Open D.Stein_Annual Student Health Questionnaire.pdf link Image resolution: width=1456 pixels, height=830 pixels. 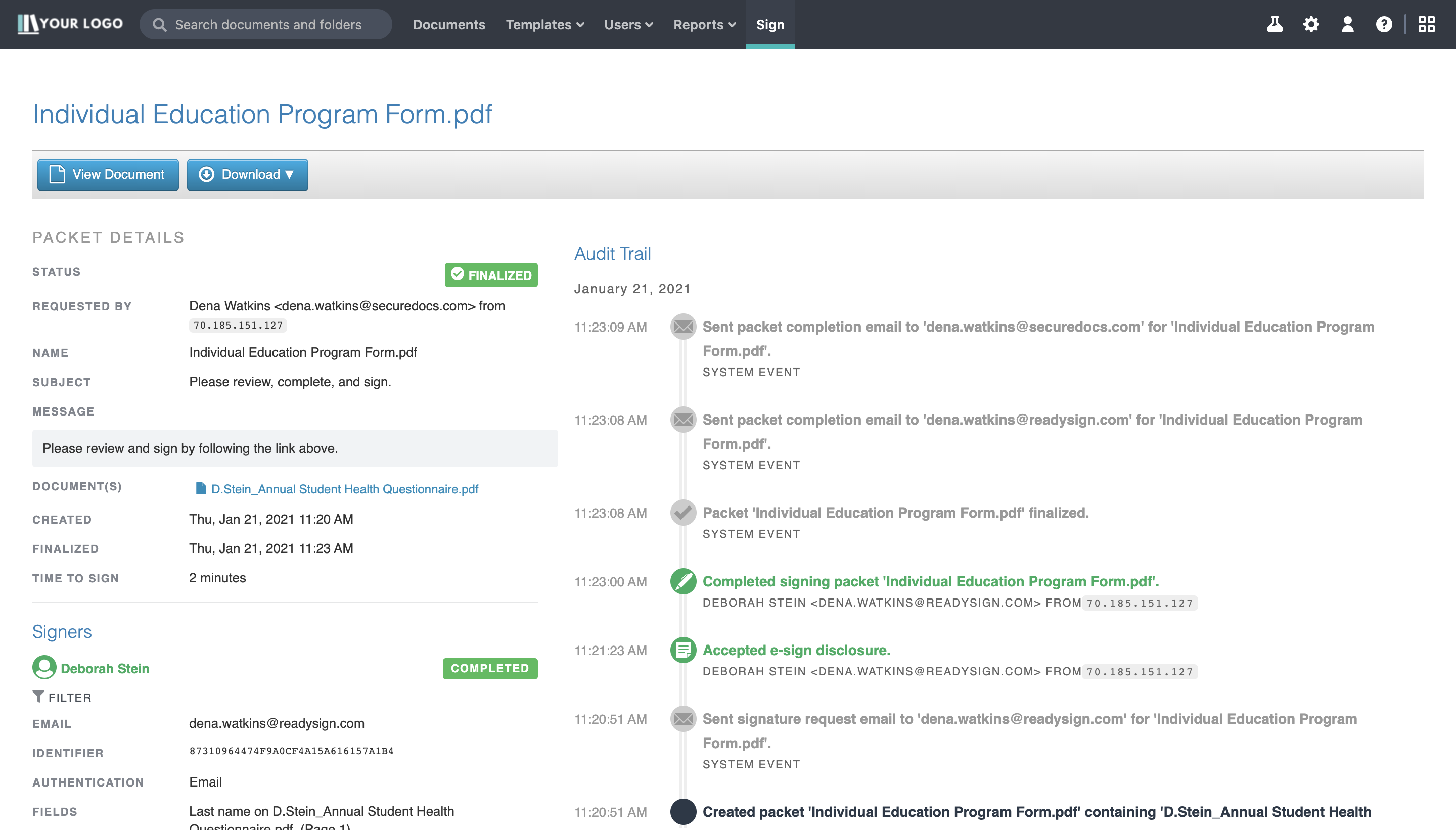point(344,489)
